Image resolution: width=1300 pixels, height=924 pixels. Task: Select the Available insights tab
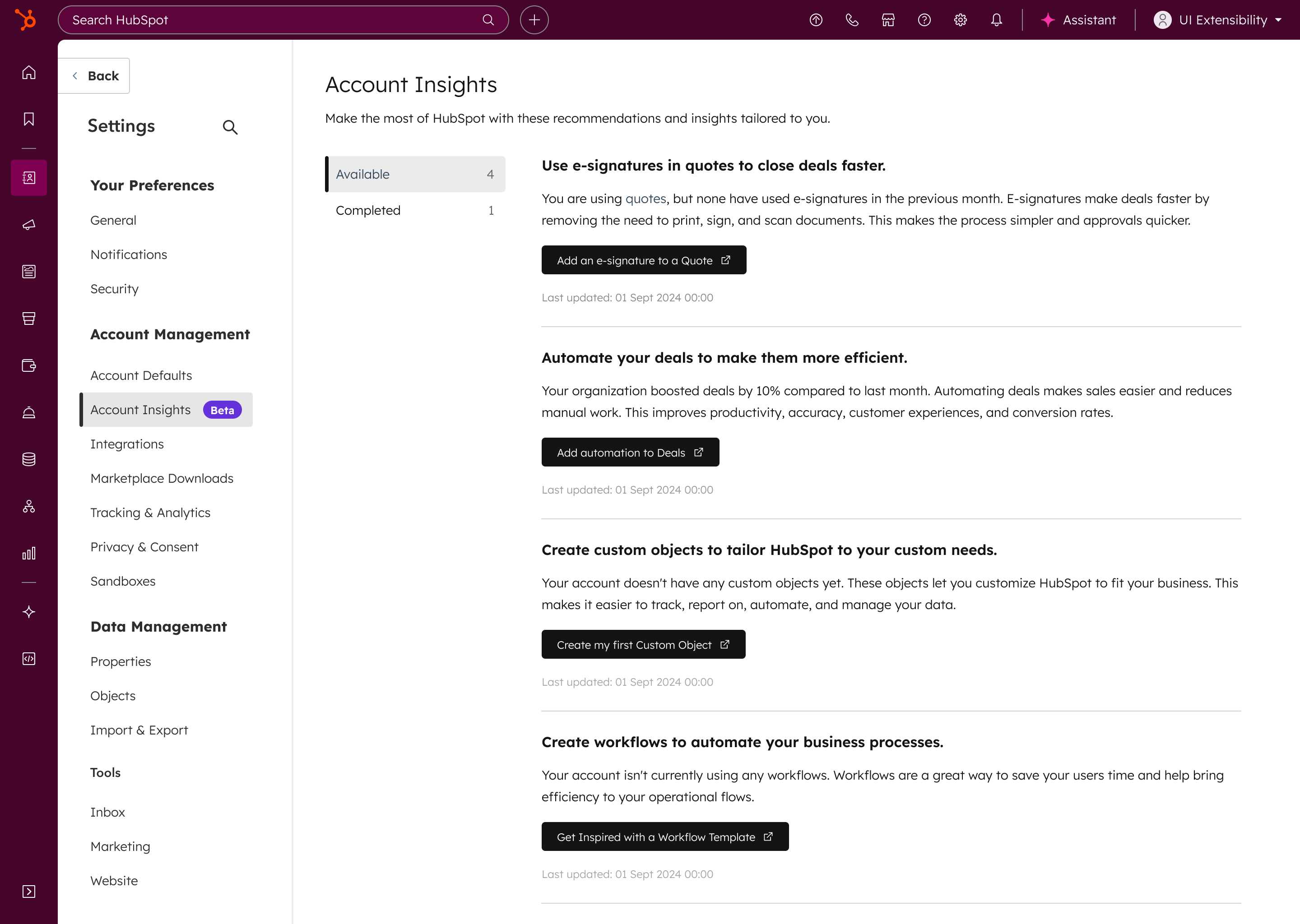(415, 174)
